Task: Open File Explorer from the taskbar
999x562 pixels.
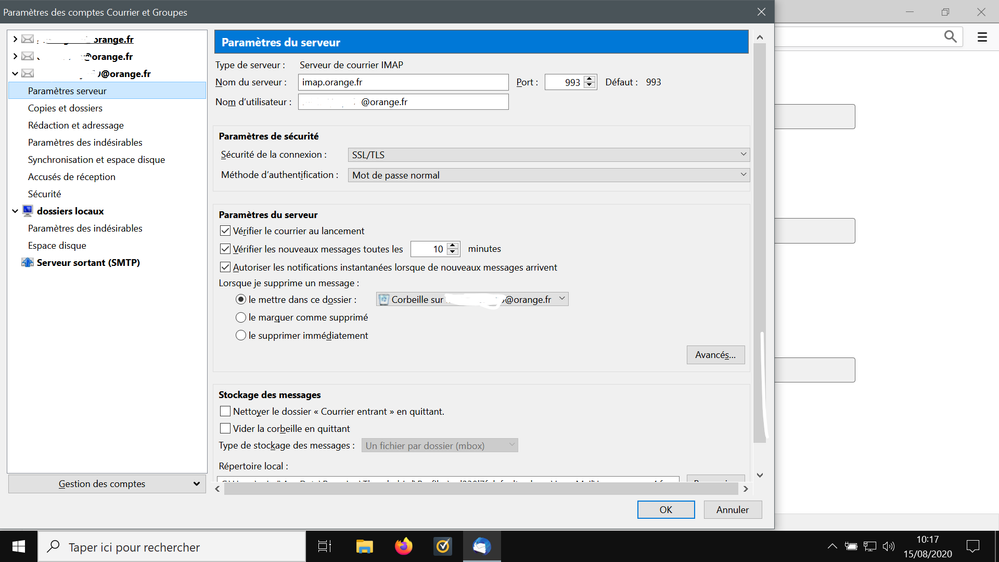Action: [x=365, y=546]
